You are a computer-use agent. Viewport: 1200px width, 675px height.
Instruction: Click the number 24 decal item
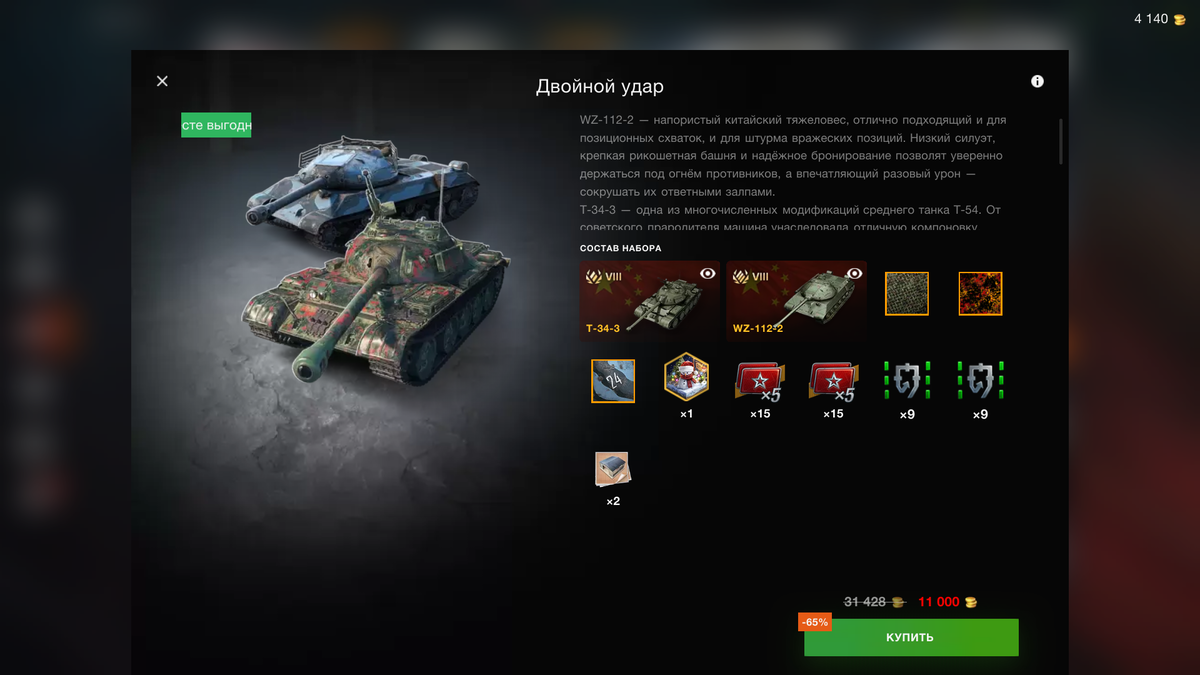pyautogui.click(x=613, y=381)
